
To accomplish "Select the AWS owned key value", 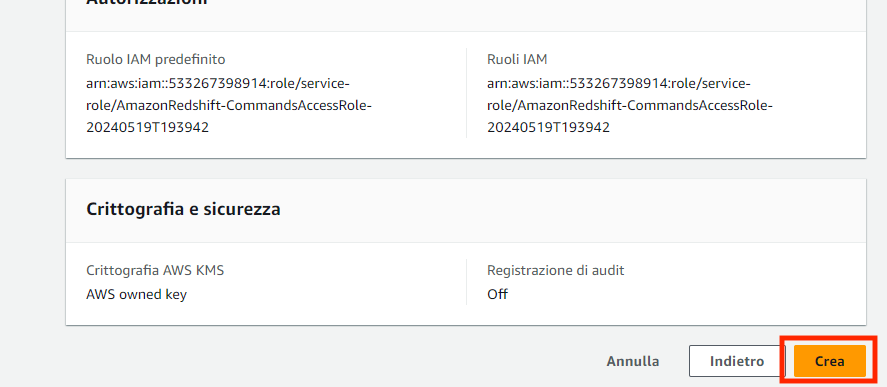I will (136, 294).
